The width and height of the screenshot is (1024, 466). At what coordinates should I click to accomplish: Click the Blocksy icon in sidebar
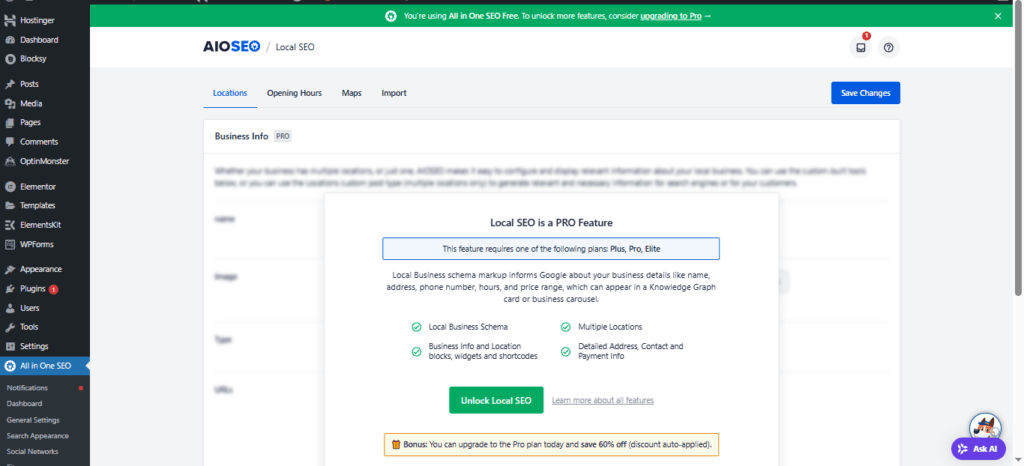[x=10, y=59]
